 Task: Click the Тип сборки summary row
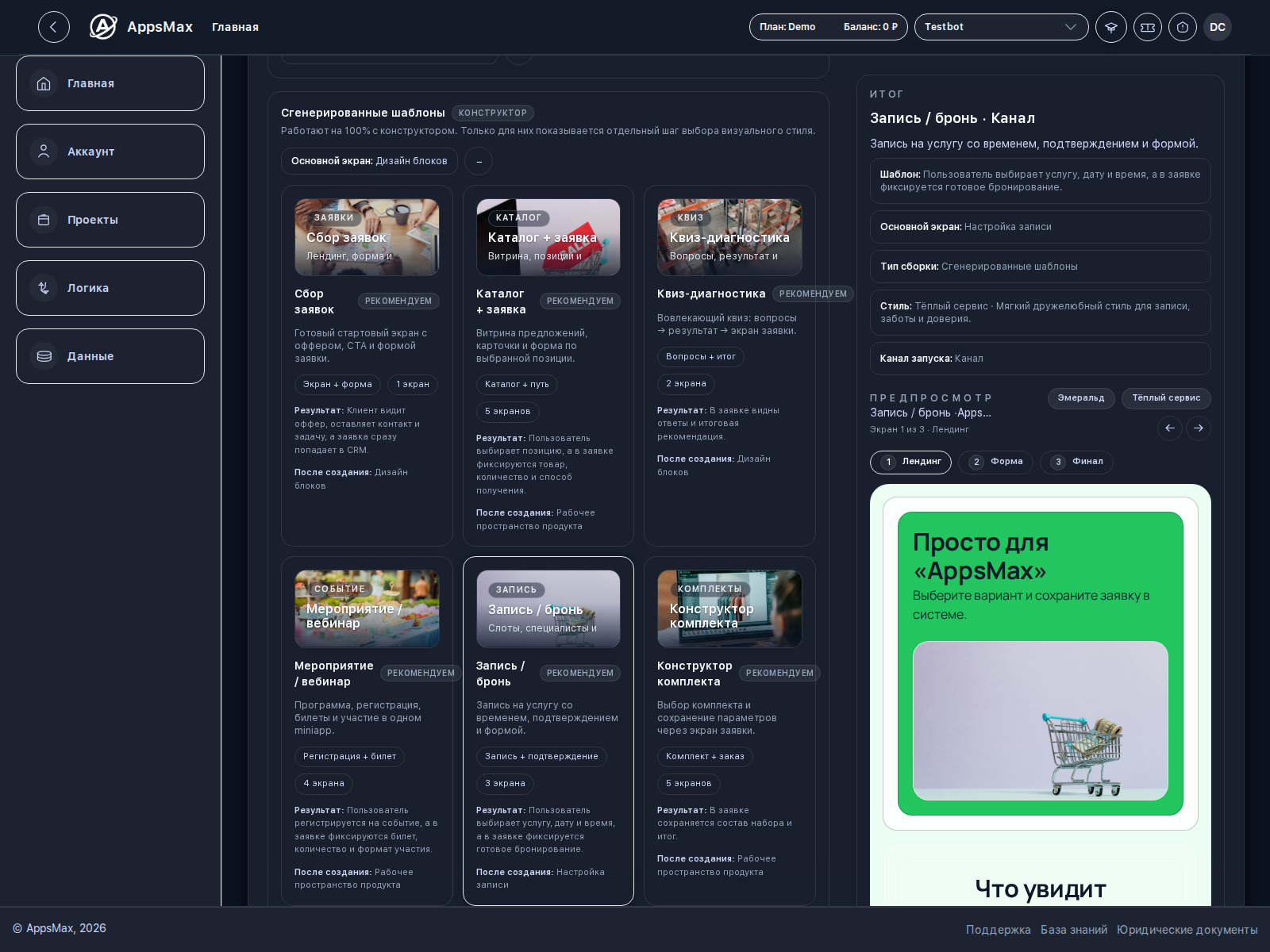pyautogui.click(x=1040, y=267)
